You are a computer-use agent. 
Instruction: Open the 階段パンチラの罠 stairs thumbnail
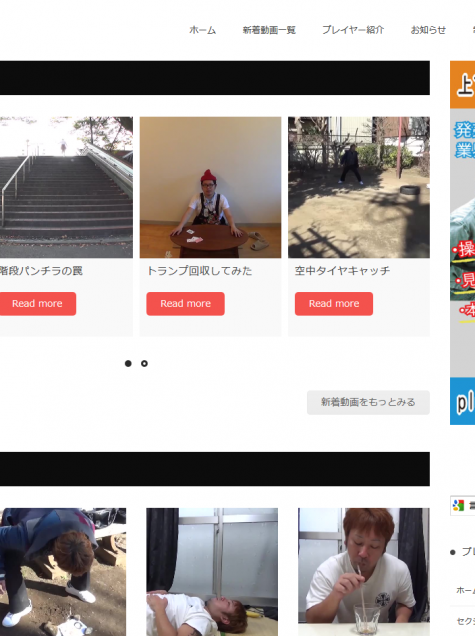point(66,187)
